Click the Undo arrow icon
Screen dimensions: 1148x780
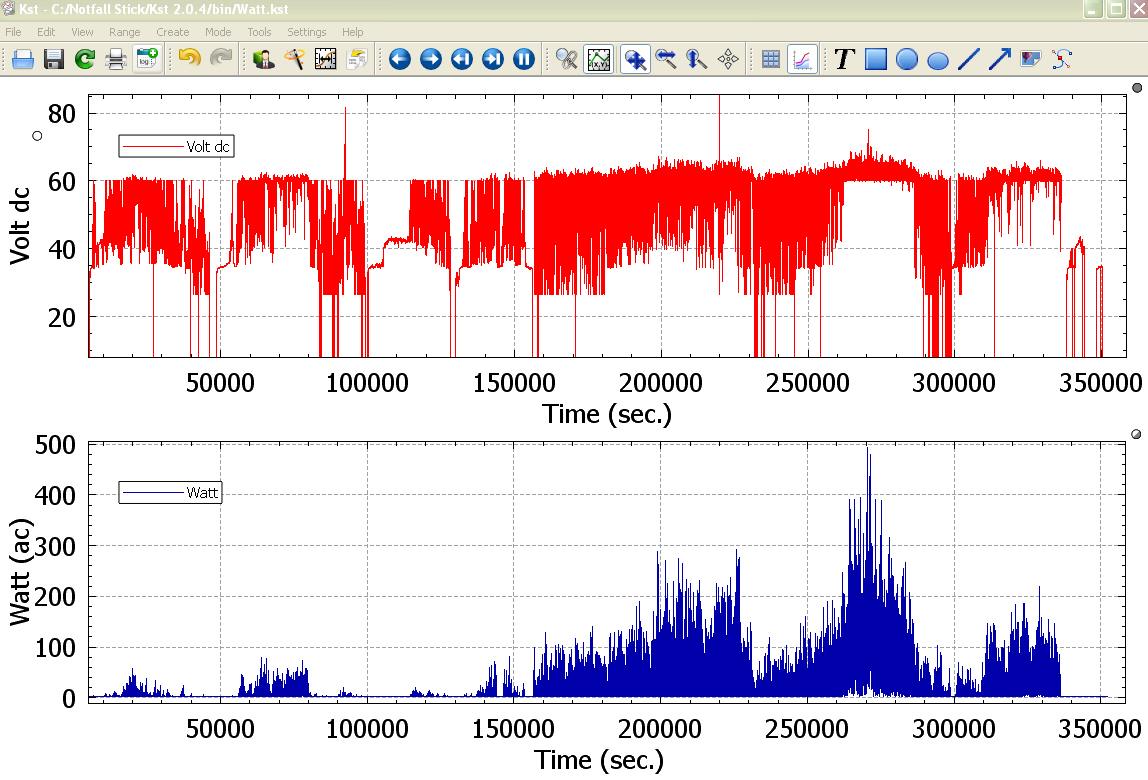click(x=189, y=59)
